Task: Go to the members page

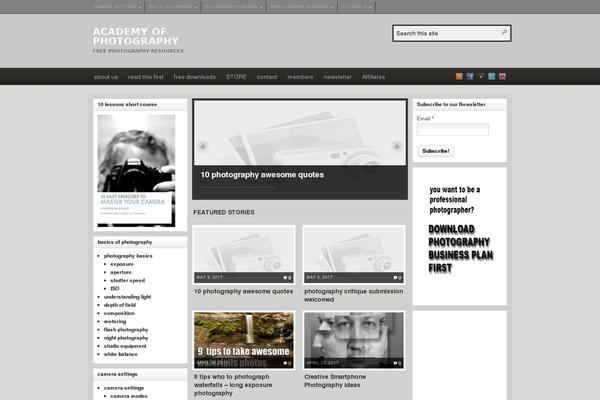Action: pos(300,77)
